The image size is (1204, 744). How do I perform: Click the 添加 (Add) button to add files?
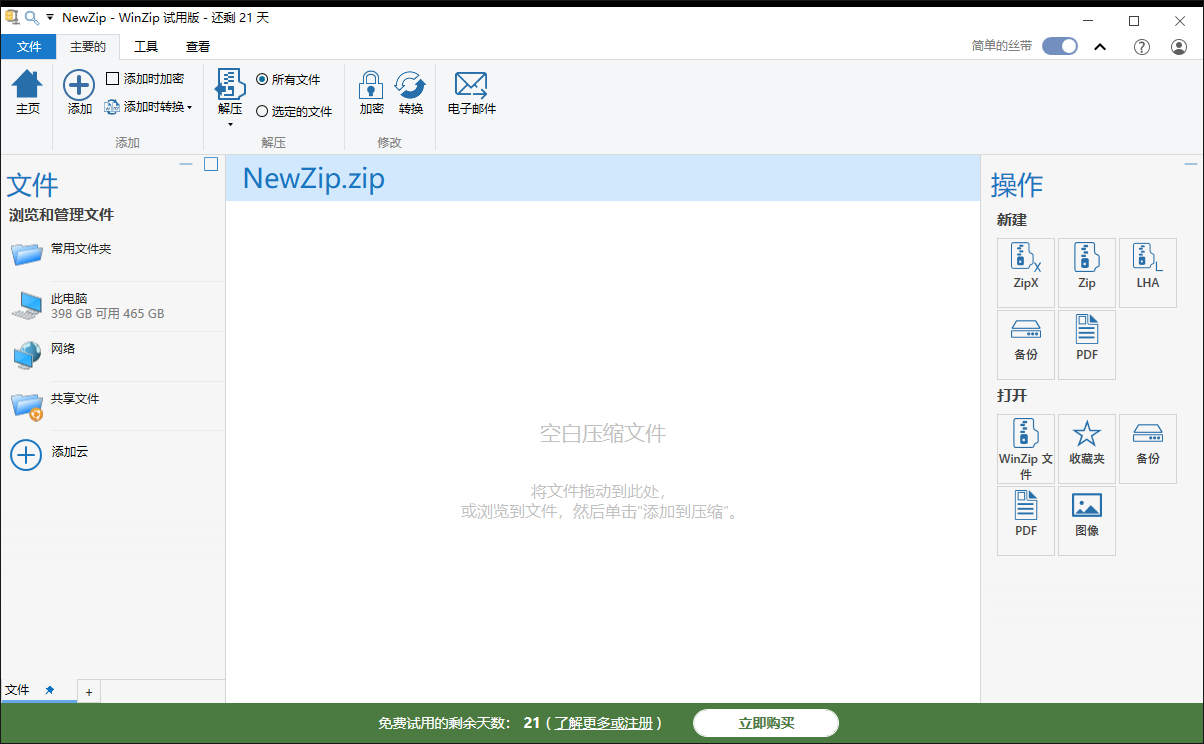(x=78, y=92)
